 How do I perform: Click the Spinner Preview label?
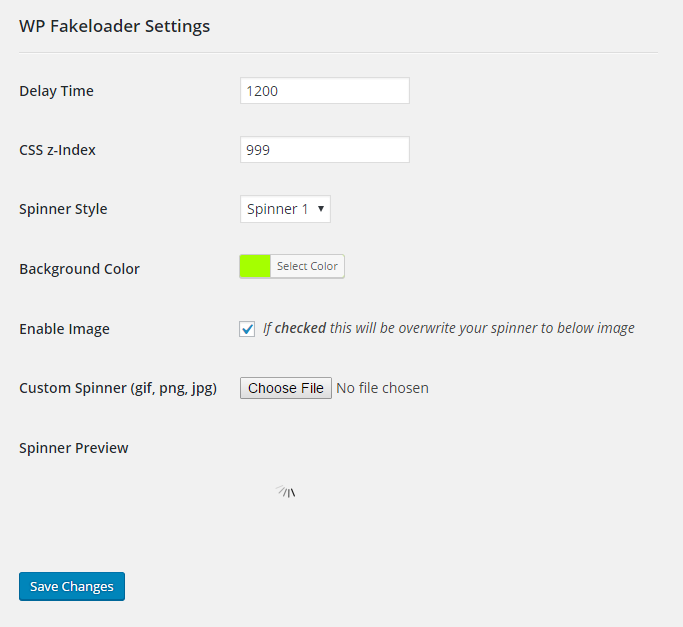(x=74, y=447)
